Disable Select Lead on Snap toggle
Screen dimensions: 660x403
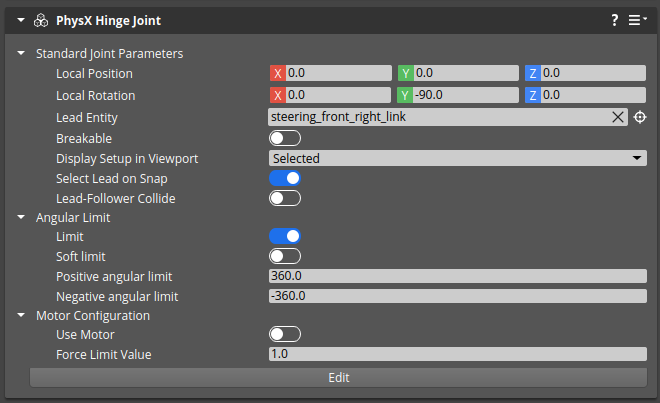[285, 178]
